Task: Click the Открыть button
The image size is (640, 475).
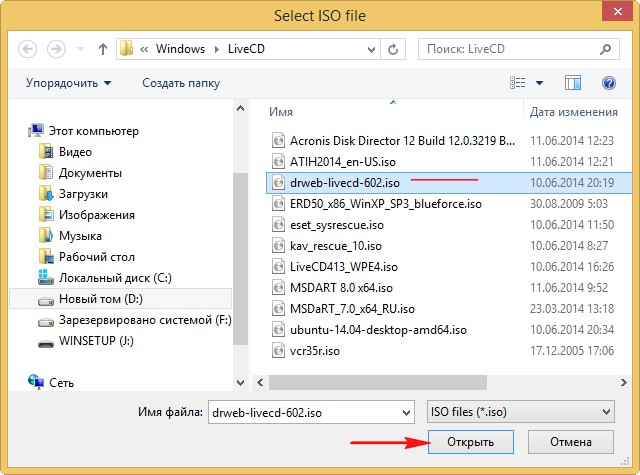Action: click(471, 442)
